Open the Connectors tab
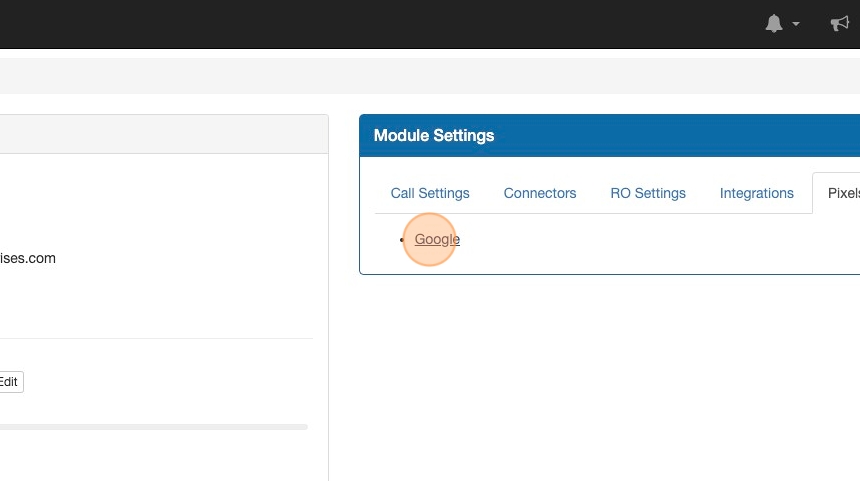Image resolution: width=860 pixels, height=481 pixels. tap(540, 193)
